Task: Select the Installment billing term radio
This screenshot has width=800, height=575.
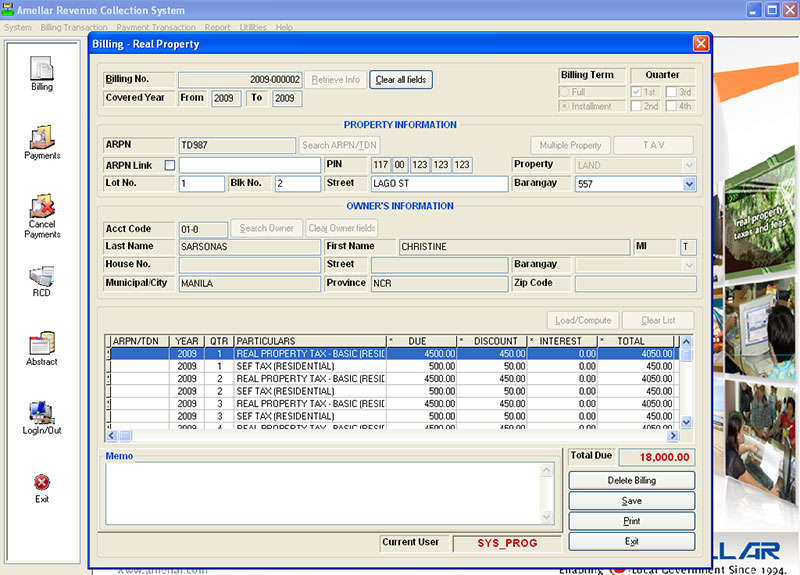Action: point(565,106)
